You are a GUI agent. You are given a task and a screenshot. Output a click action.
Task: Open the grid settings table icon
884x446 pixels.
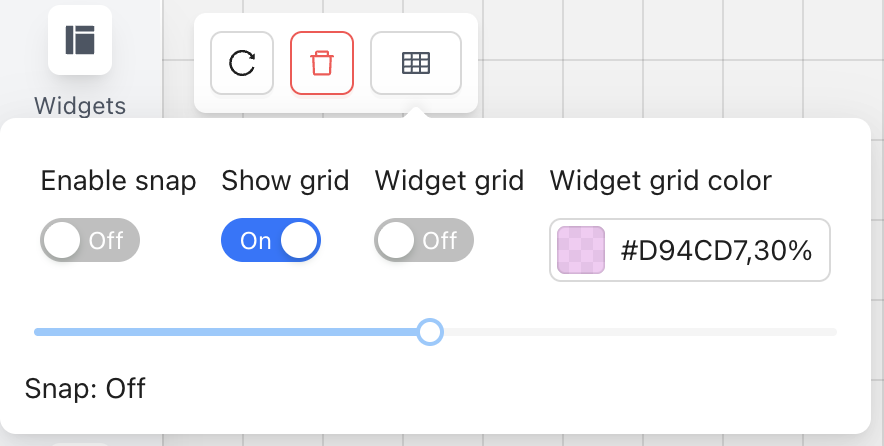(x=416, y=63)
